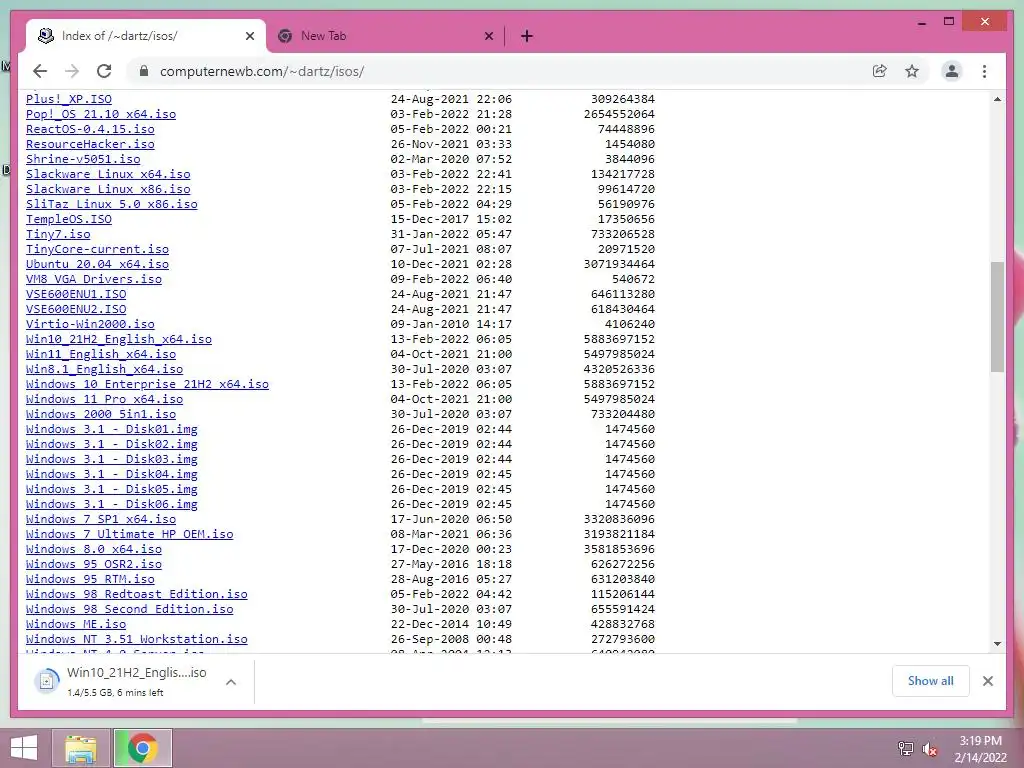Download ReactOS-0.4.15.iso
This screenshot has width=1024, height=768.
click(90, 129)
